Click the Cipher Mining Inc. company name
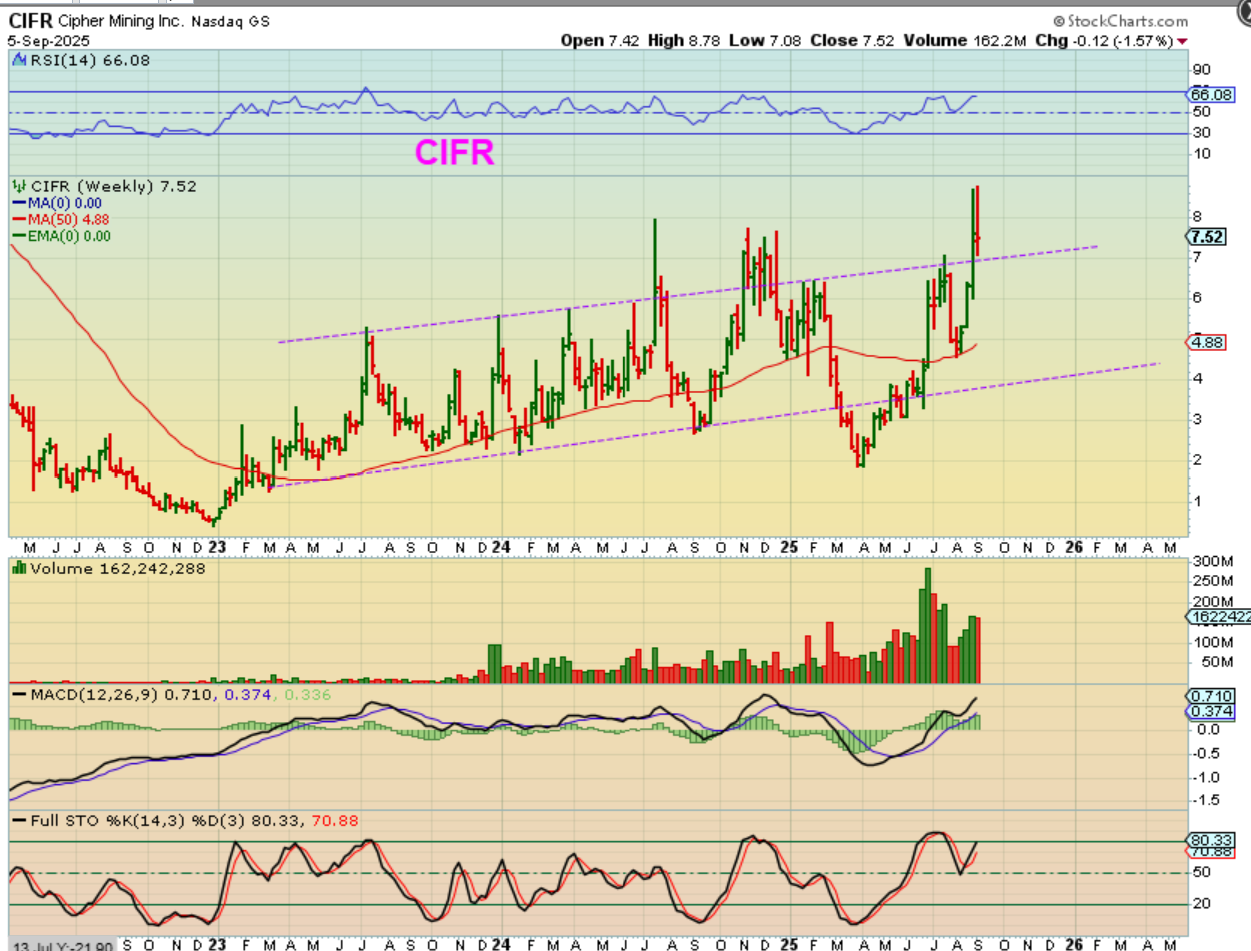This screenshot has width=1251, height=951. tap(119, 21)
